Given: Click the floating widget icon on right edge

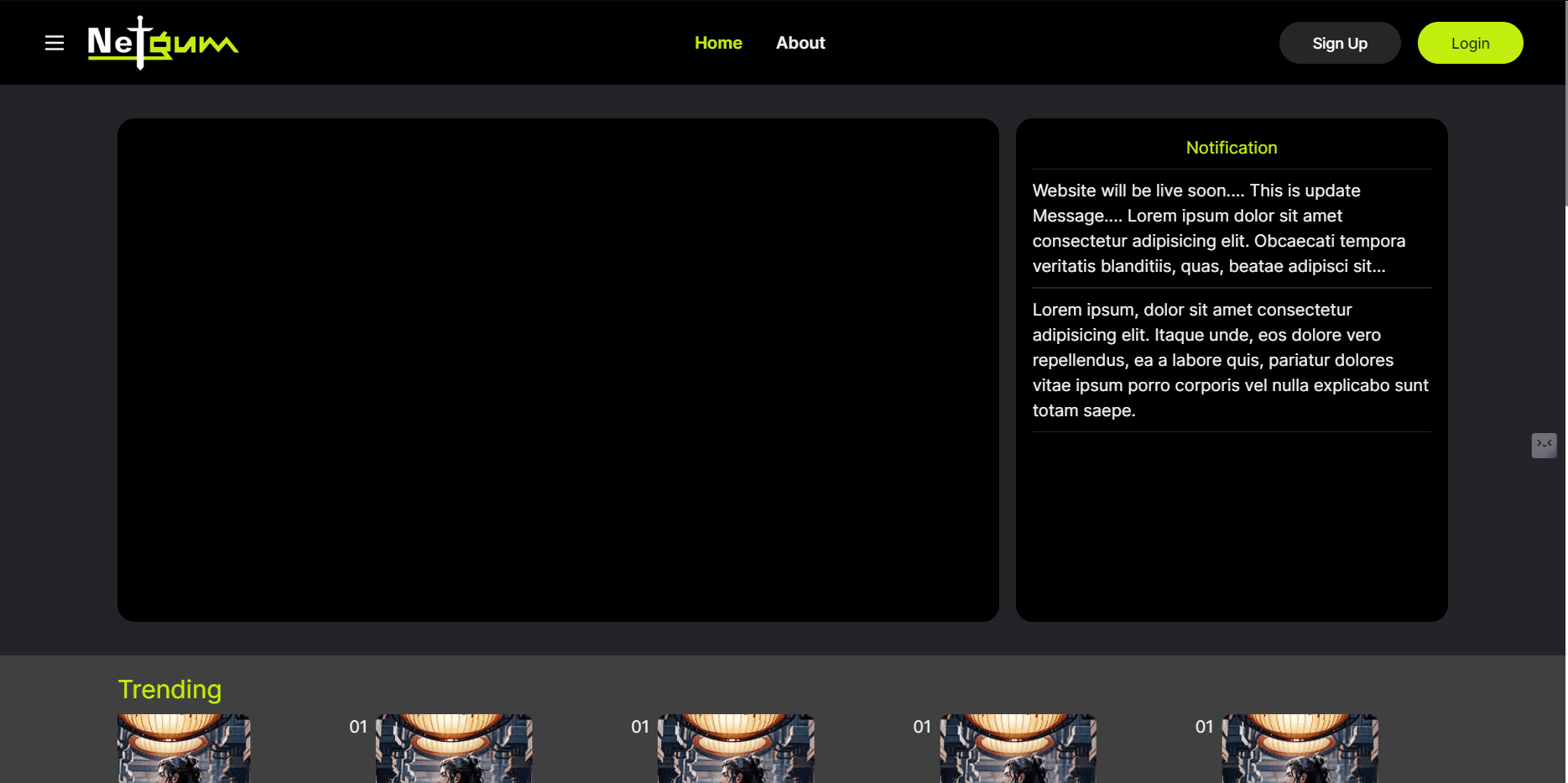Looking at the screenshot, I should point(1544,445).
